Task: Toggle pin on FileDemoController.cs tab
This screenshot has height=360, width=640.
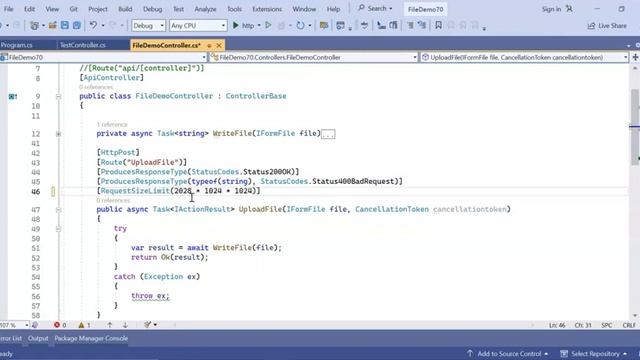Action: pos(209,45)
